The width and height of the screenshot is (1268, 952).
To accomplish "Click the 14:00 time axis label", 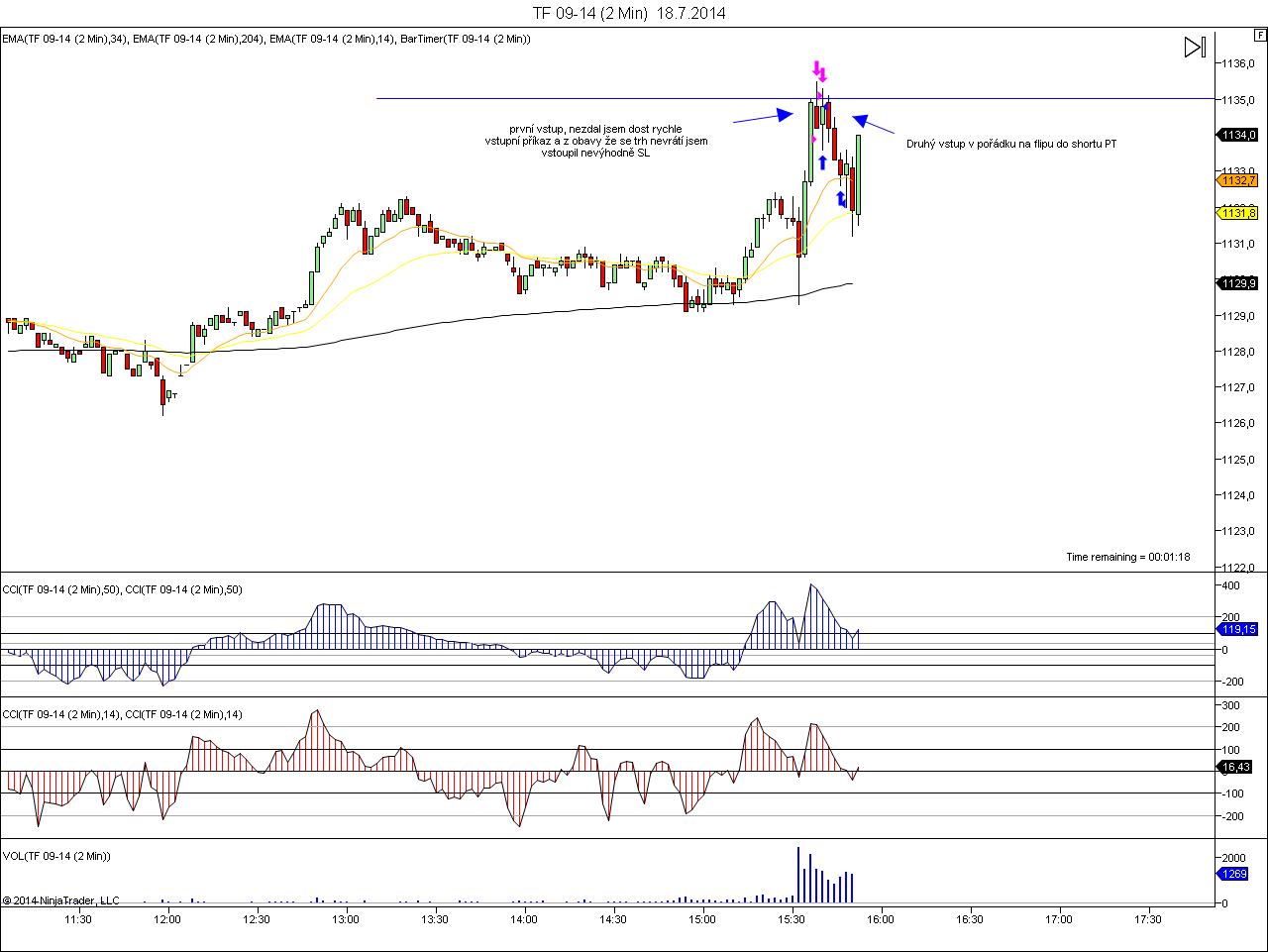I will [x=524, y=919].
